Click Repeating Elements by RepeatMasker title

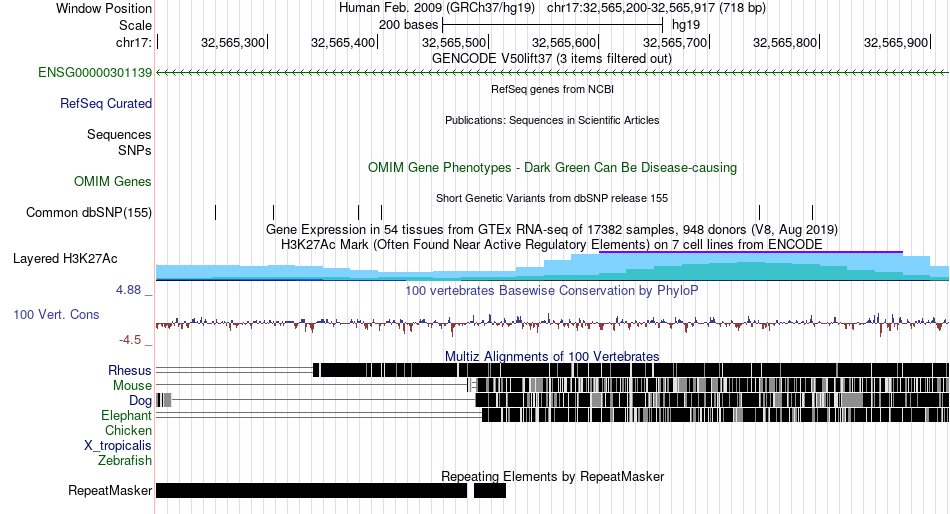[x=552, y=477]
